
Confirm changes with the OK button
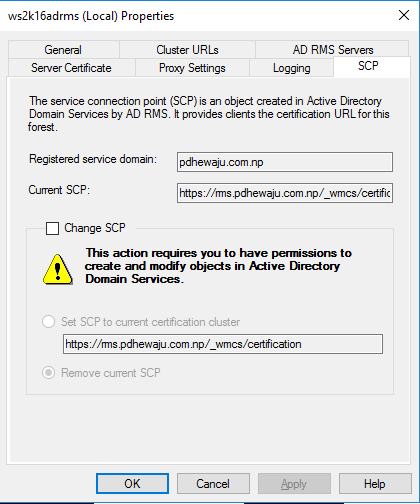132,483
